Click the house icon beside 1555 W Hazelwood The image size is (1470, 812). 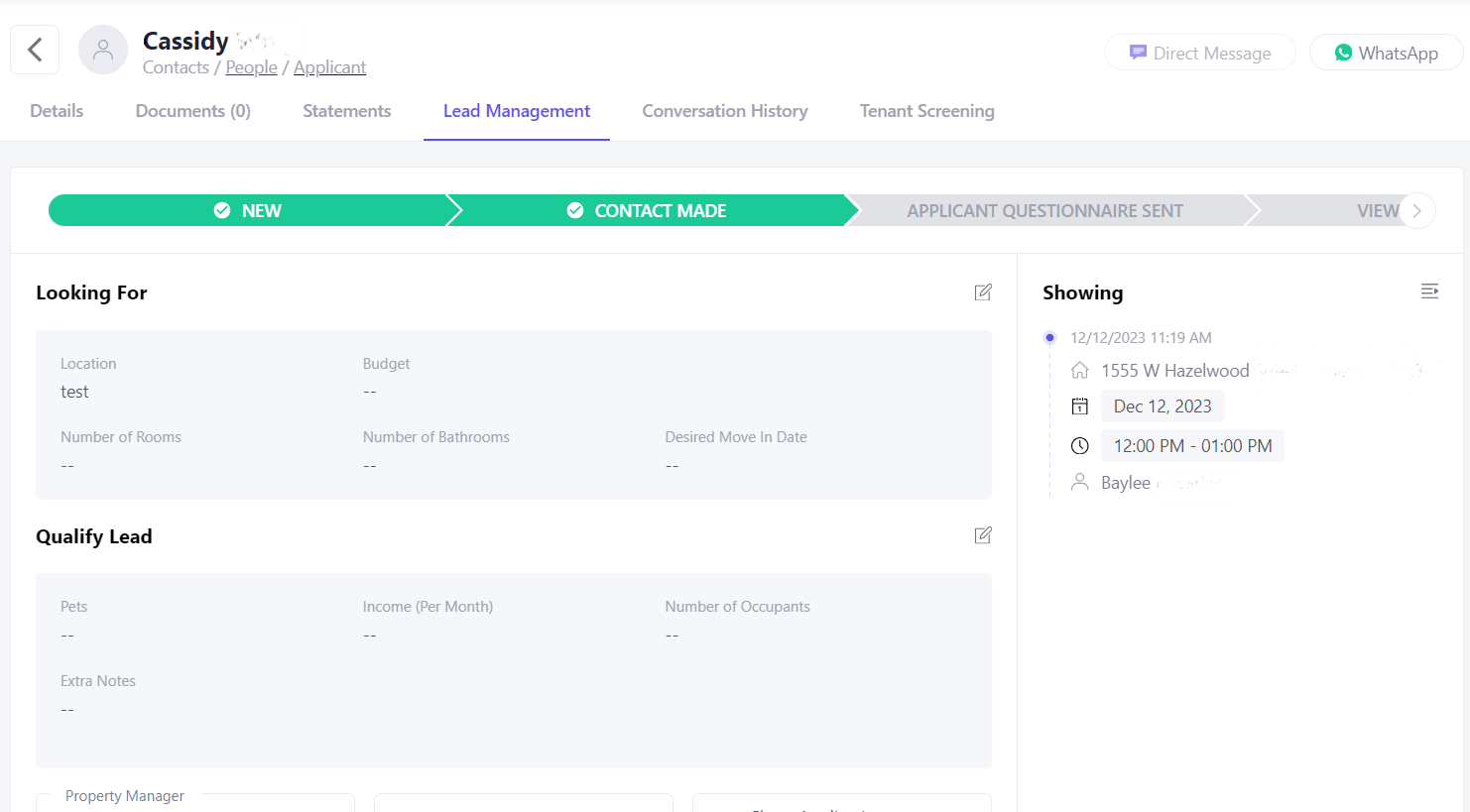[x=1080, y=371]
